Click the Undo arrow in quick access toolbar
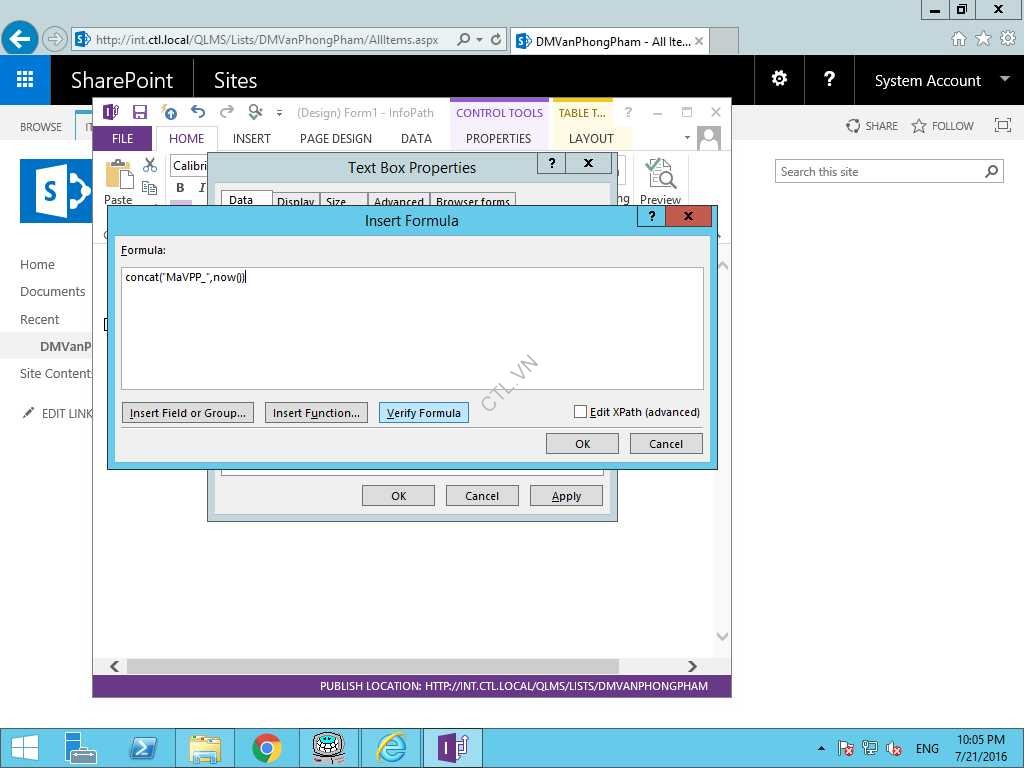1024x768 pixels. pos(198,112)
